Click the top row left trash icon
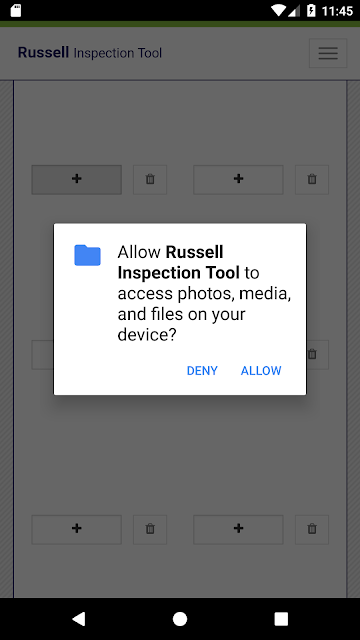 (x=150, y=179)
